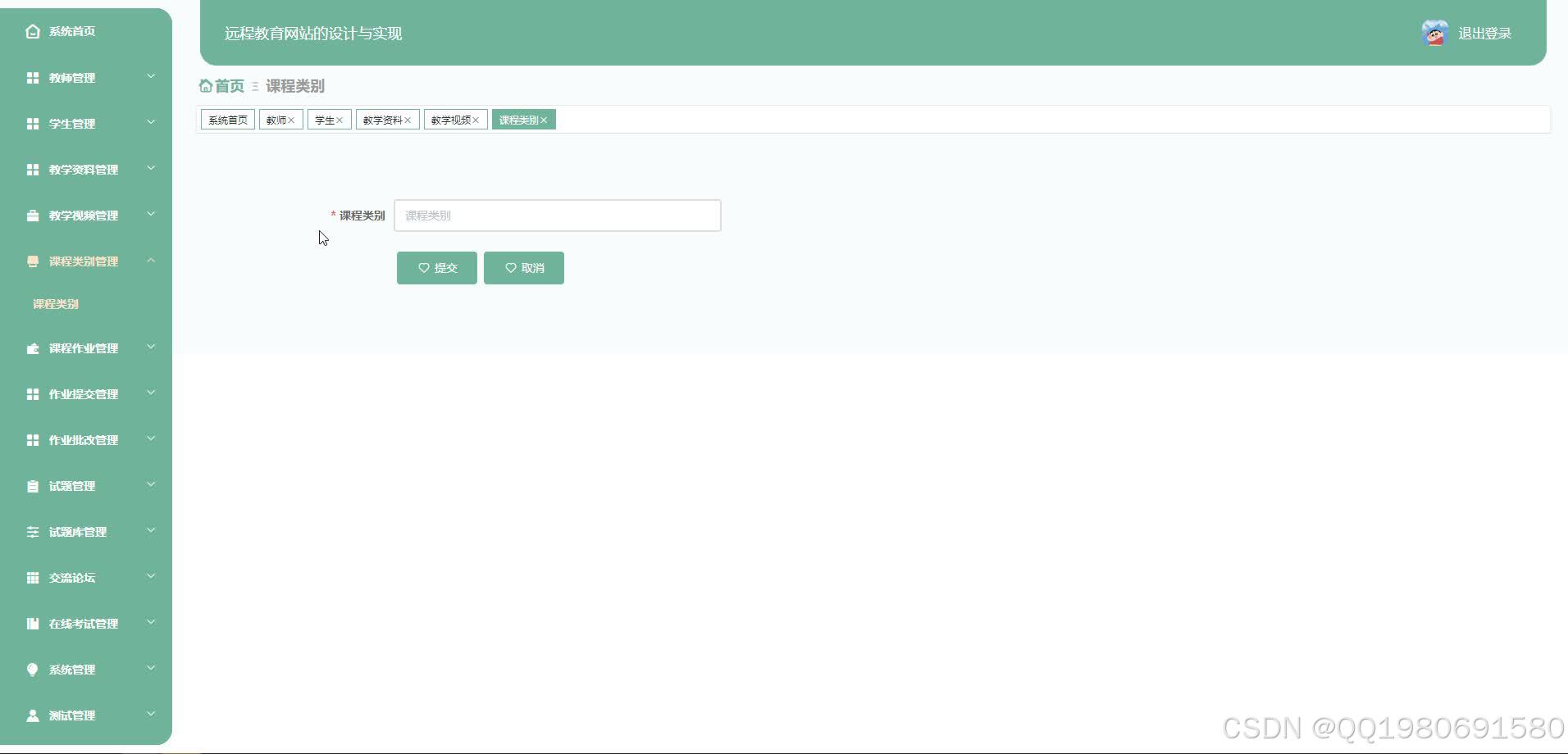Image resolution: width=1568 pixels, height=754 pixels.
Task: Expand the 测试管理 menu chevron
Action: [x=151, y=714]
